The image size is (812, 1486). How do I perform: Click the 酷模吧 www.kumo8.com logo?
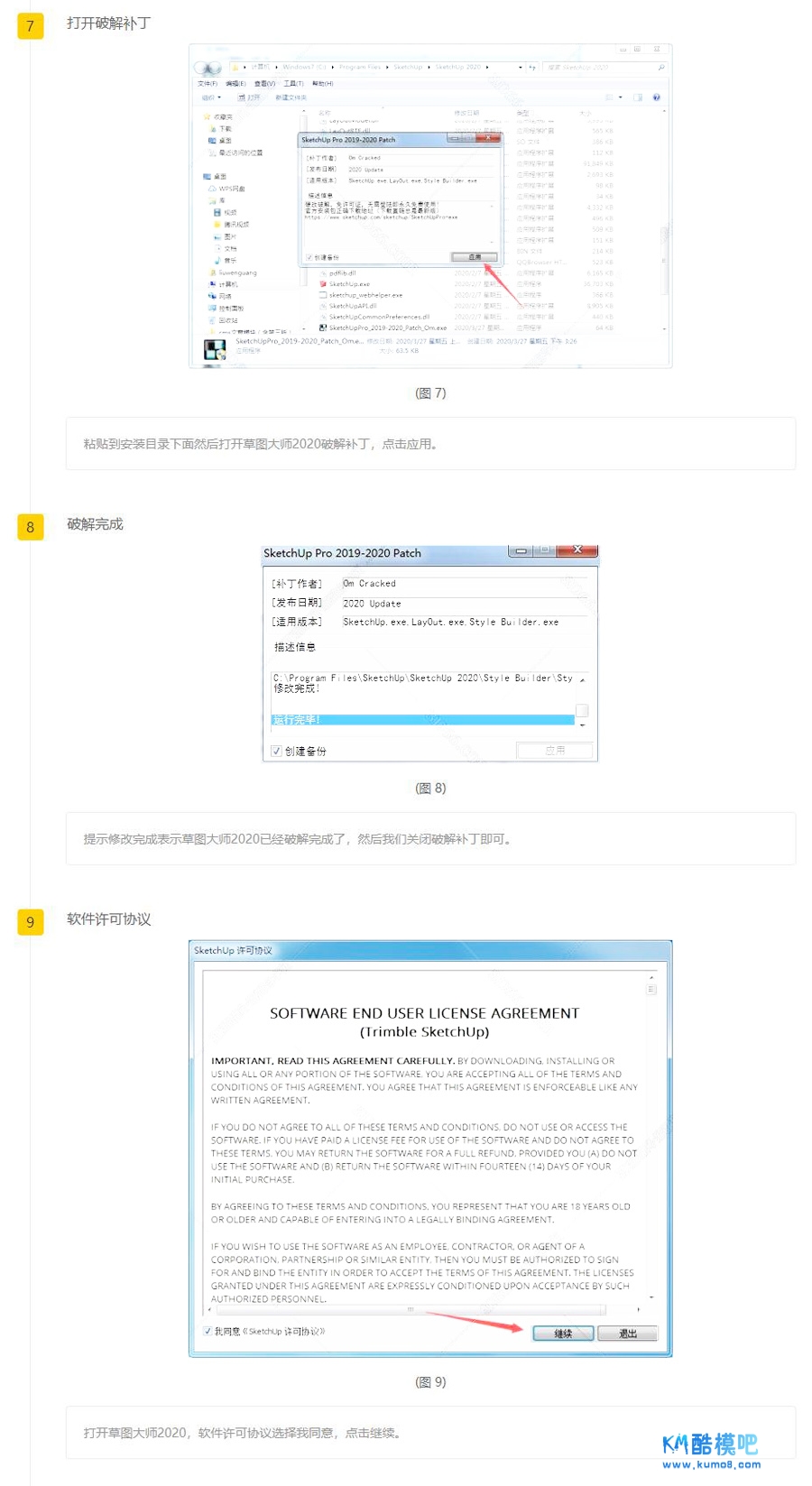pyautogui.click(x=711, y=1451)
